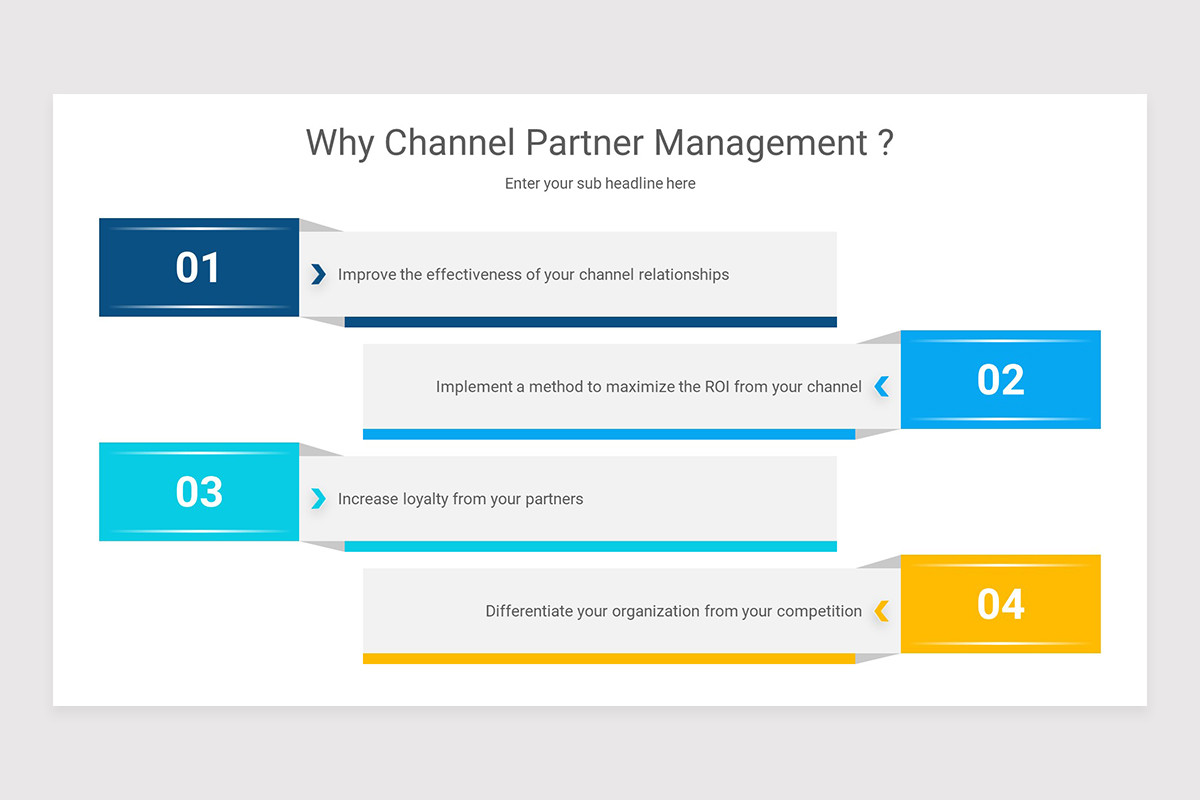
Task: Click the chevron arrow beside item 01
Action: 319,271
